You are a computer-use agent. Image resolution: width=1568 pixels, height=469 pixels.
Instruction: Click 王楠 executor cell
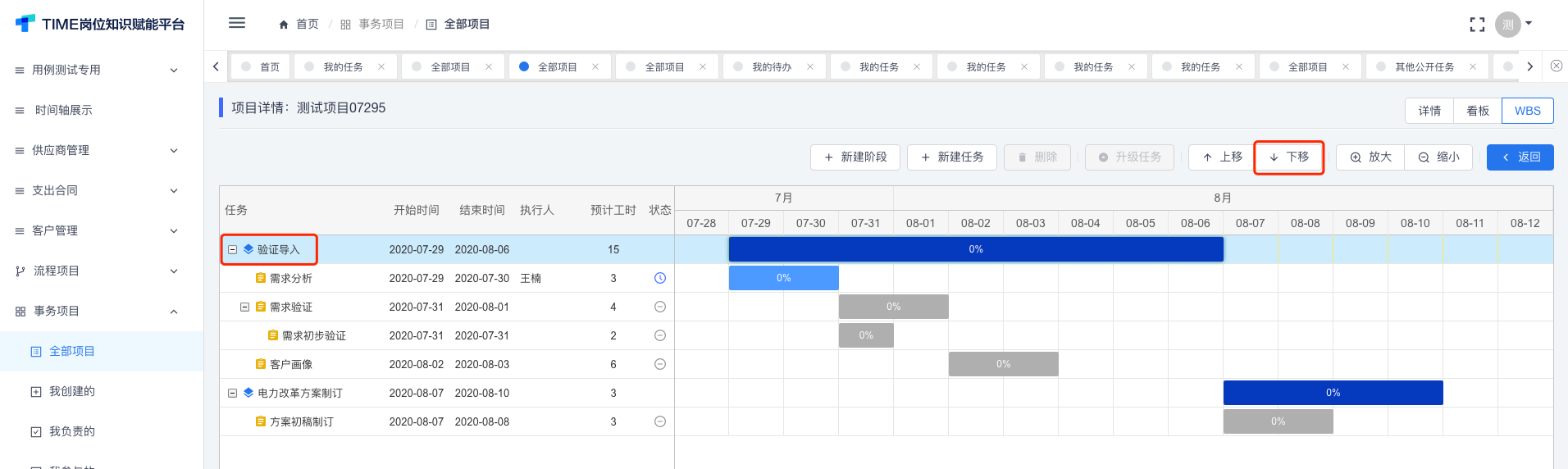click(x=531, y=278)
